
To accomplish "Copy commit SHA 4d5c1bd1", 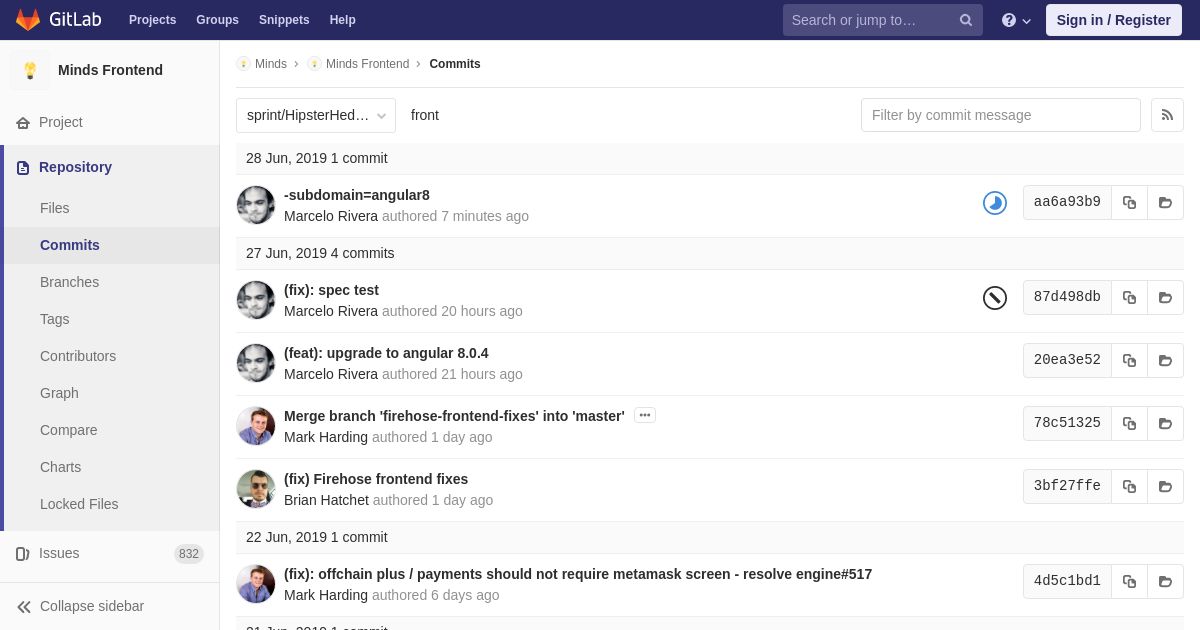I will (x=1129, y=581).
